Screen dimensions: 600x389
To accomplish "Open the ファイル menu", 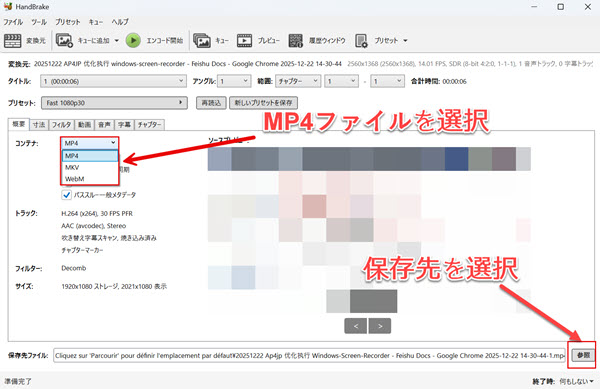I will click(13, 22).
